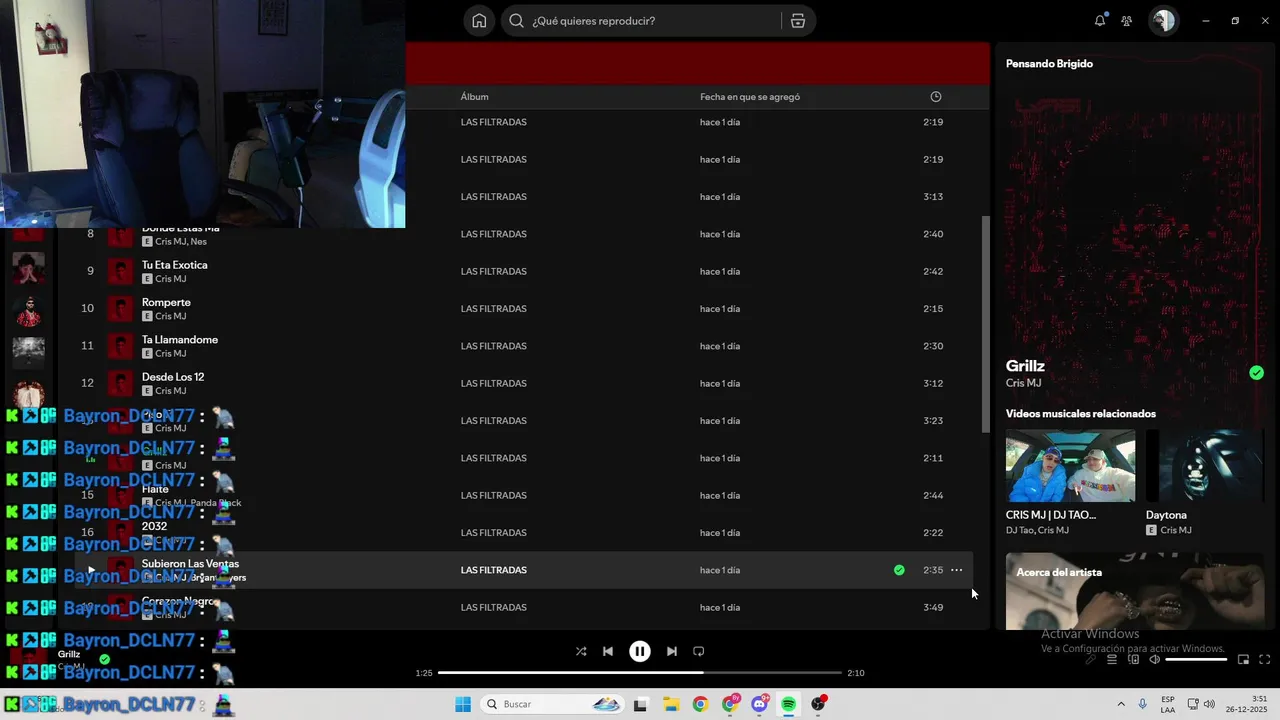Open more options for Subieron Las Ventas
1280x720 pixels.
956,570
